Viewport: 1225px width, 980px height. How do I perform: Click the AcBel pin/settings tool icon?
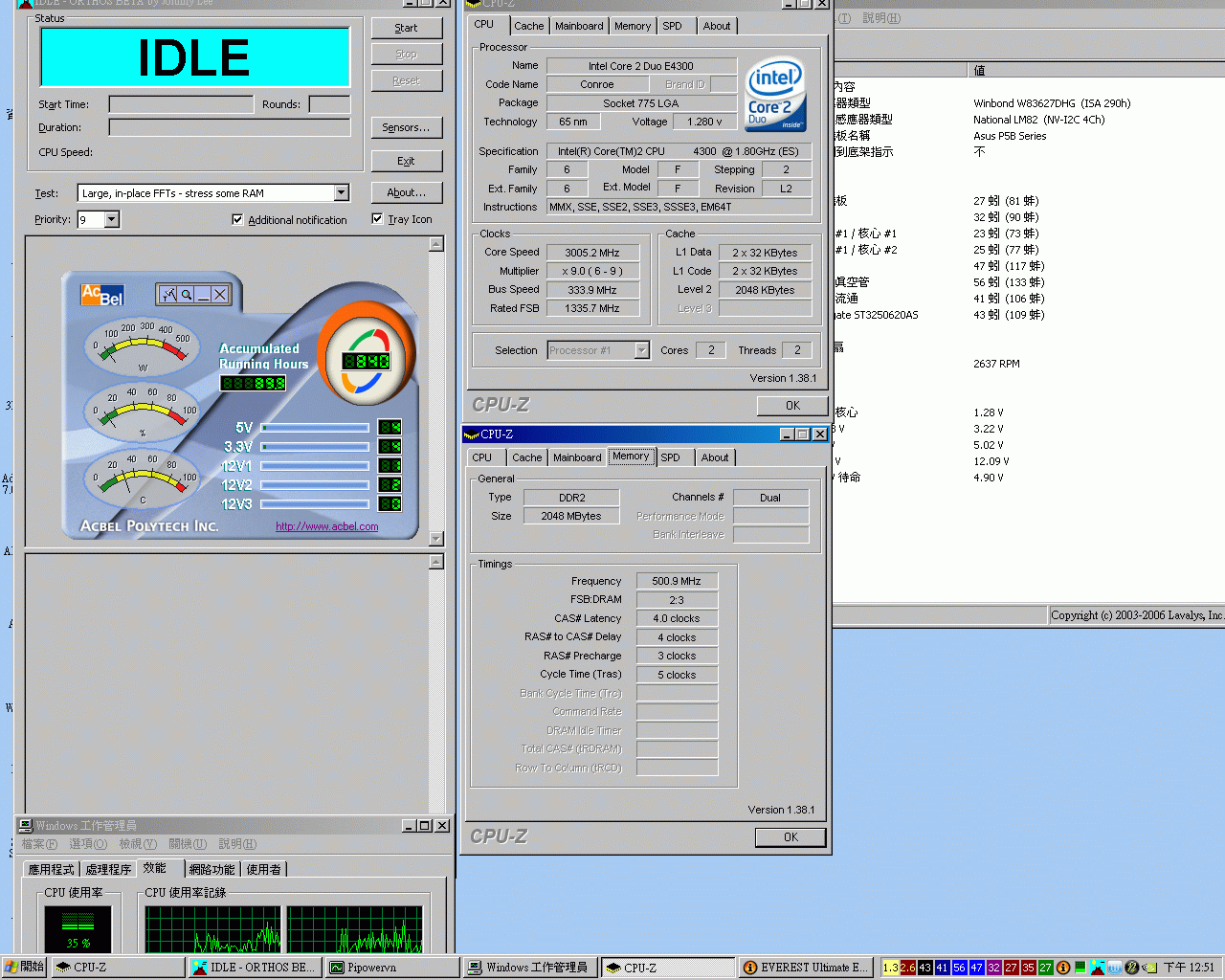pyautogui.click(x=169, y=295)
